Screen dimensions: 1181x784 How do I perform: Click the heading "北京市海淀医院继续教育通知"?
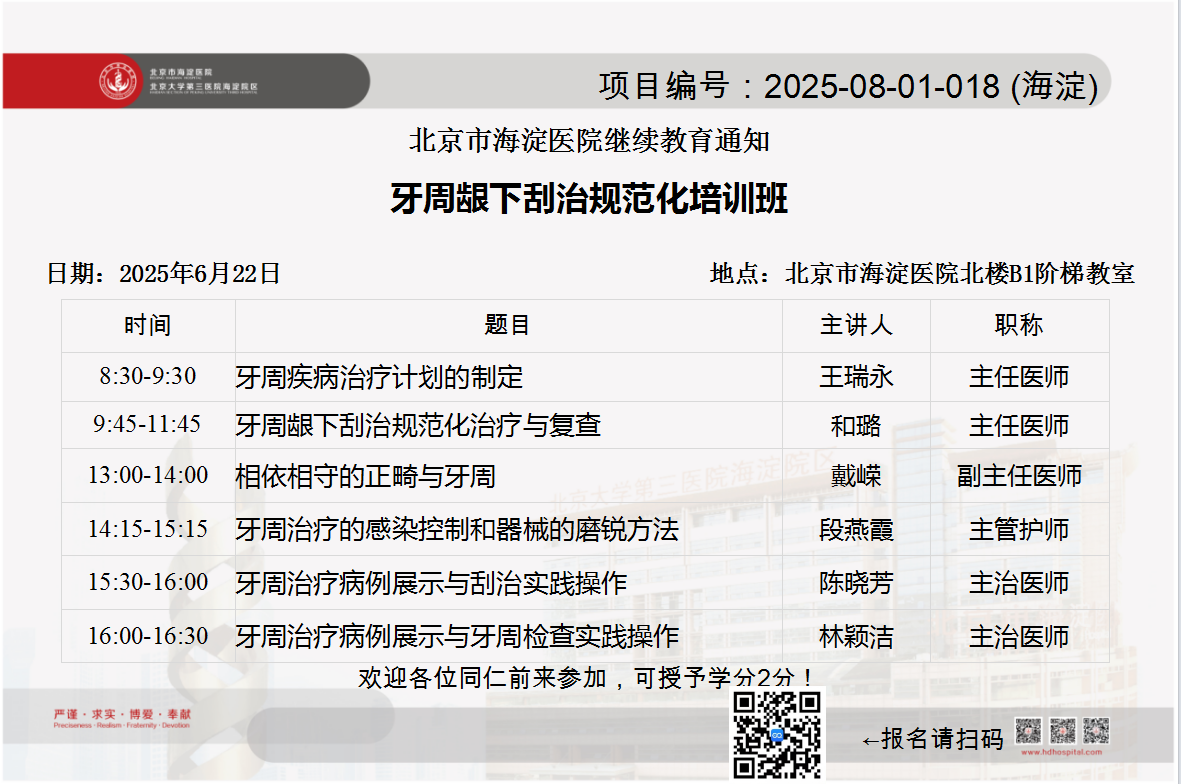pyautogui.click(x=589, y=141)
